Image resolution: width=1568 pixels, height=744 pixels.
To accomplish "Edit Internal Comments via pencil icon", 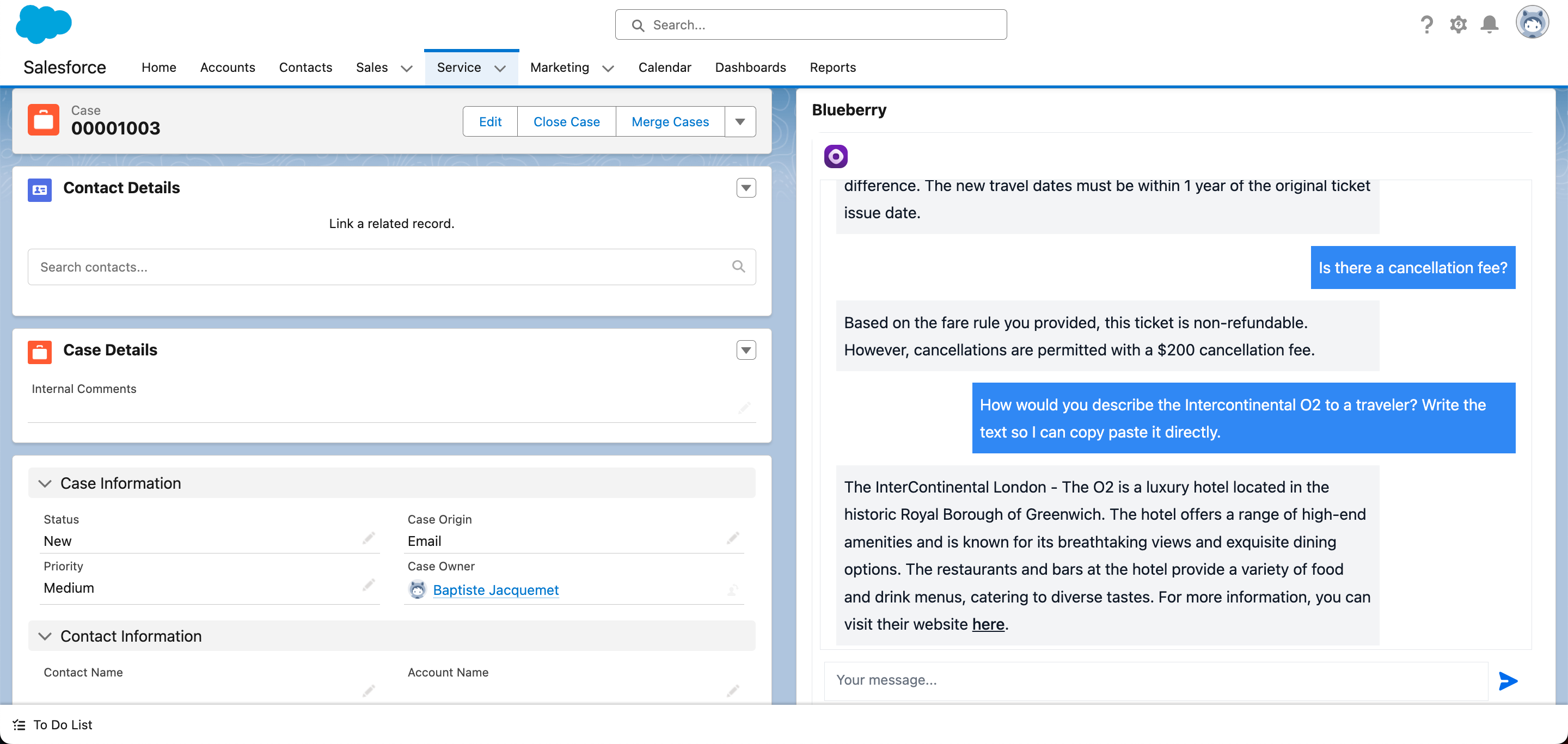I will pyautogui.click(x=744, y=408).
